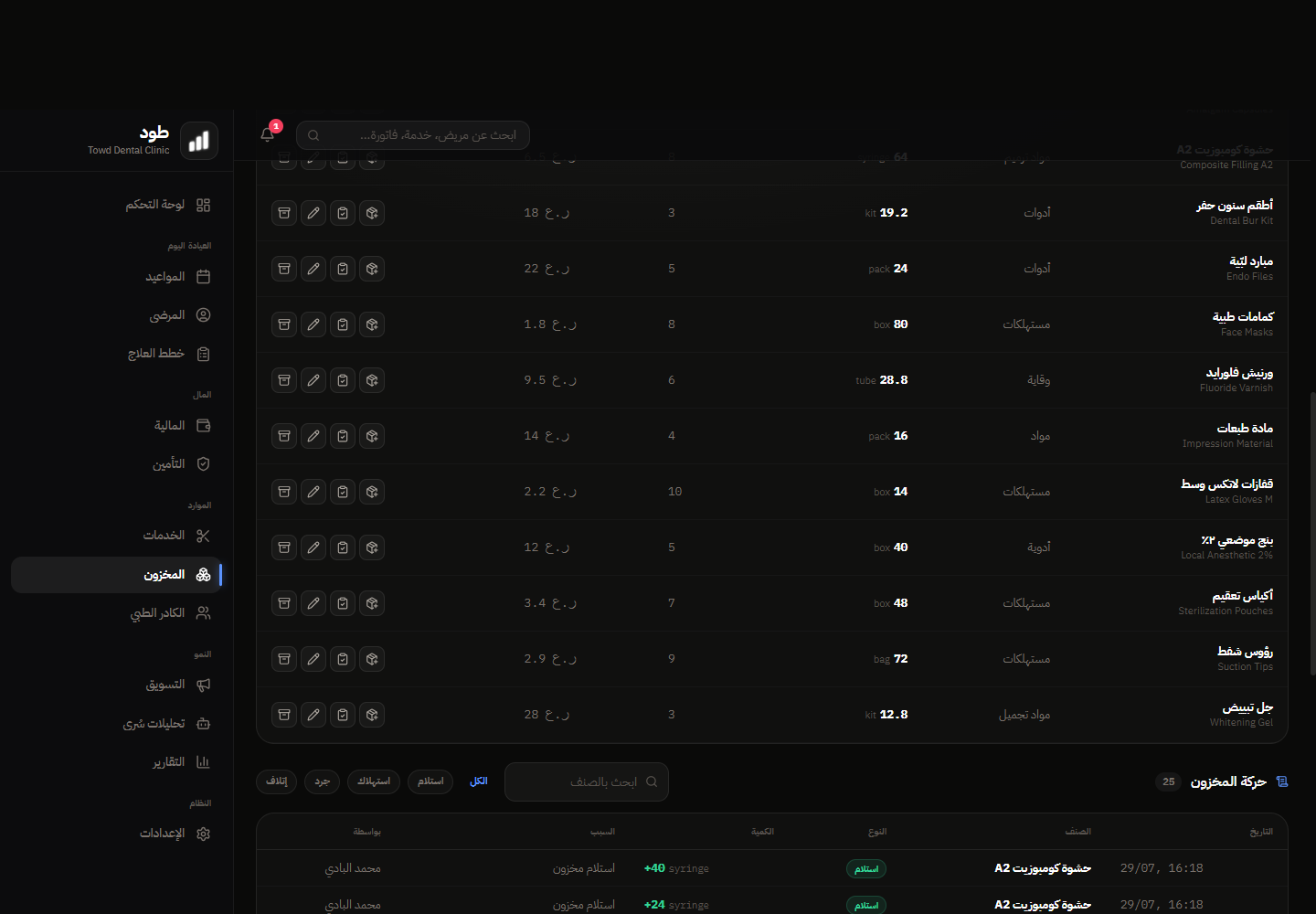
Task: Open الكادر الطبي medical staff page
Action: (x=117, y=613)
